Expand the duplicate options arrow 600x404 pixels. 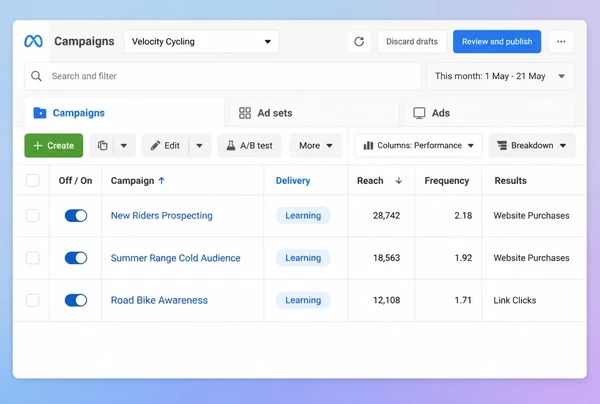124,145
